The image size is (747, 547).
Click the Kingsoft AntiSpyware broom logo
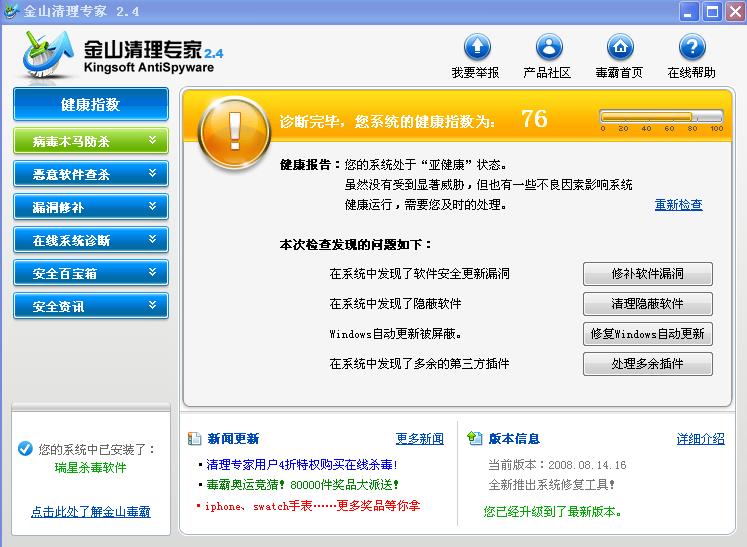[47, 54]
